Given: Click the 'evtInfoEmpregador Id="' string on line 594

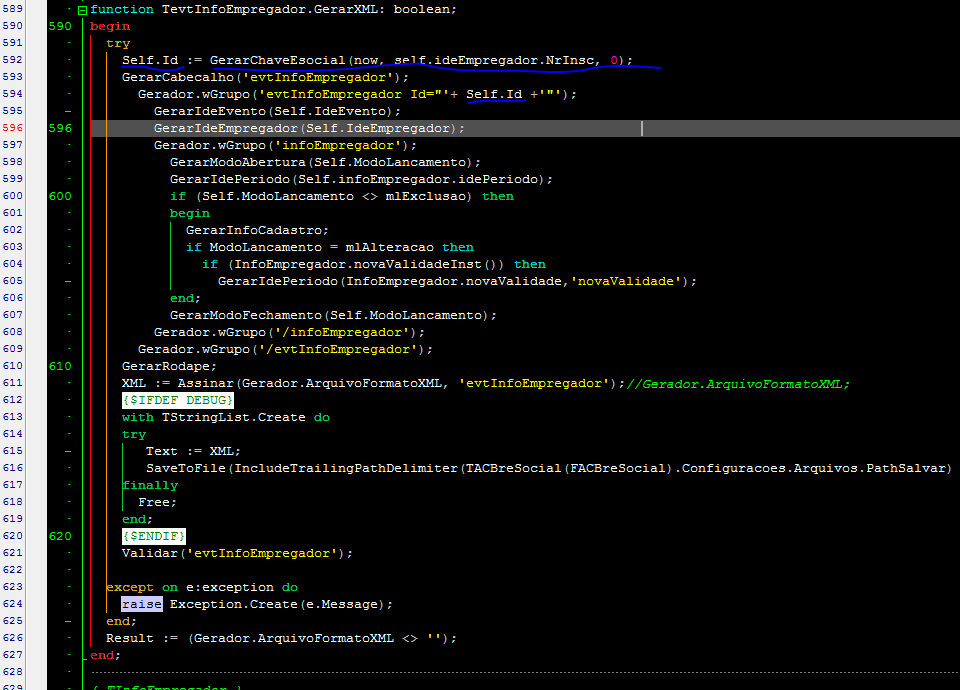Looking at the screenshot, I should coord(354,94).
